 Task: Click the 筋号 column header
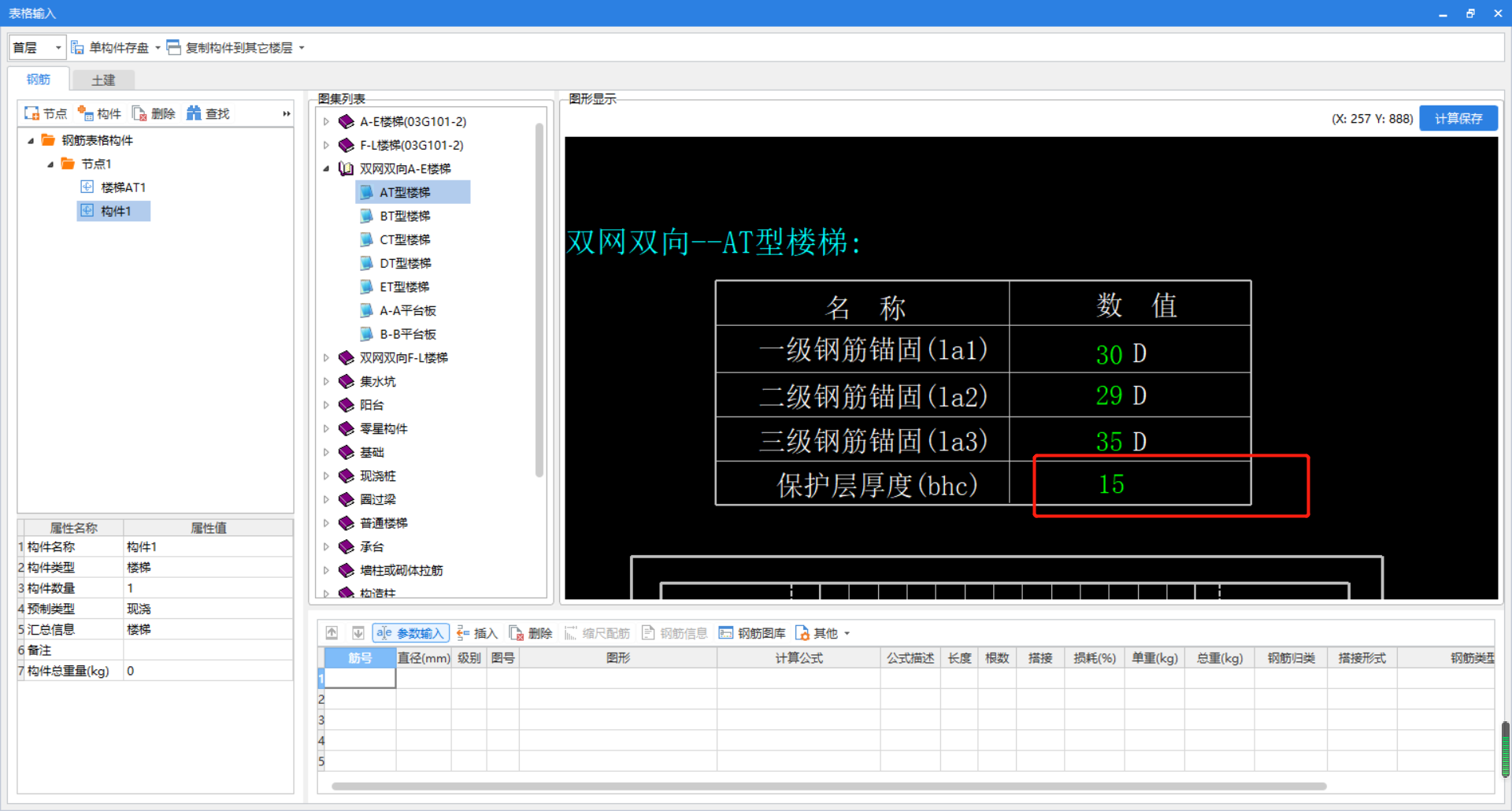[x=360, y=657]
